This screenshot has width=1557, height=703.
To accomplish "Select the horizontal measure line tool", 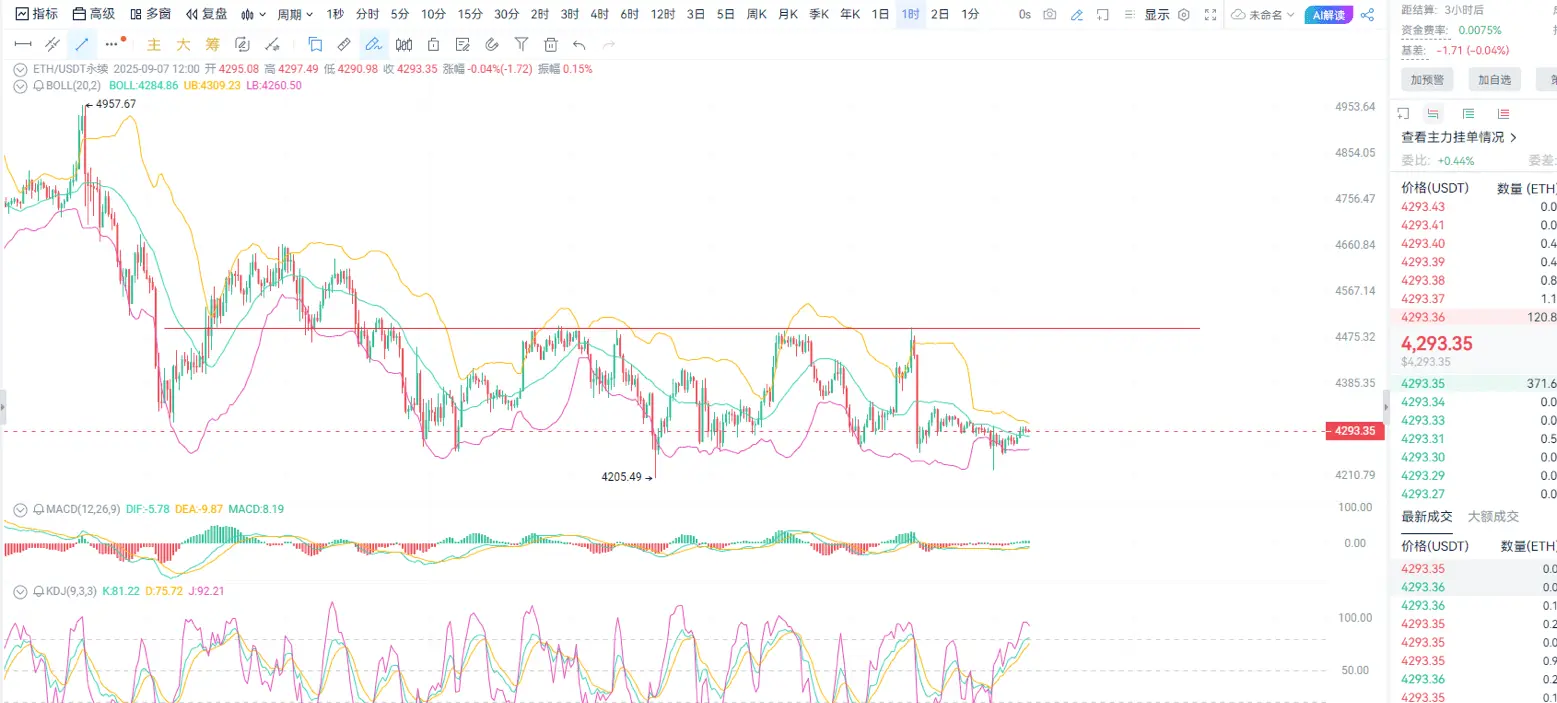I will 23,44.
